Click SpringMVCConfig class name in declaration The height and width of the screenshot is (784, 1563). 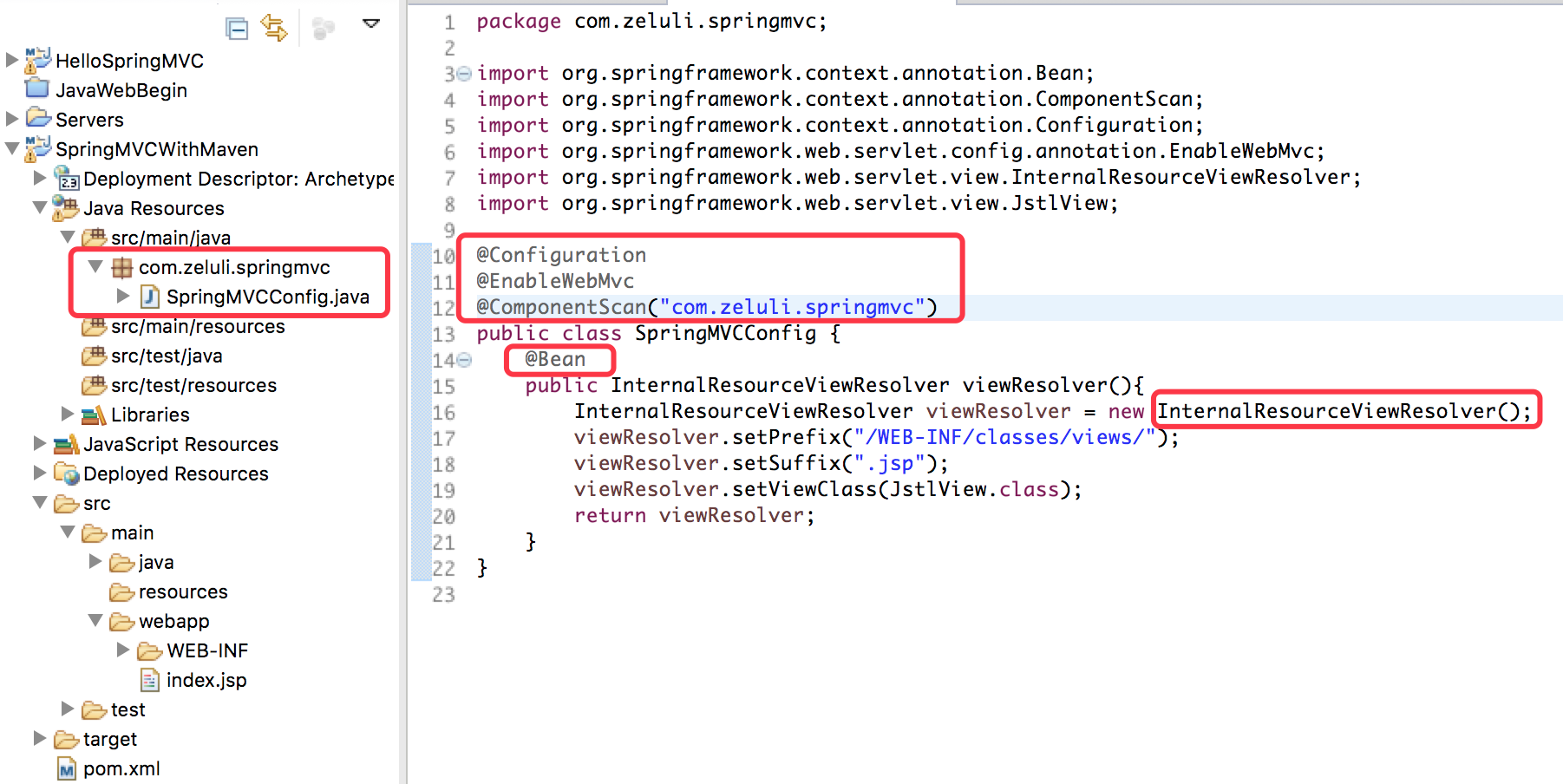pyautogui.click(x=725, y=333)
